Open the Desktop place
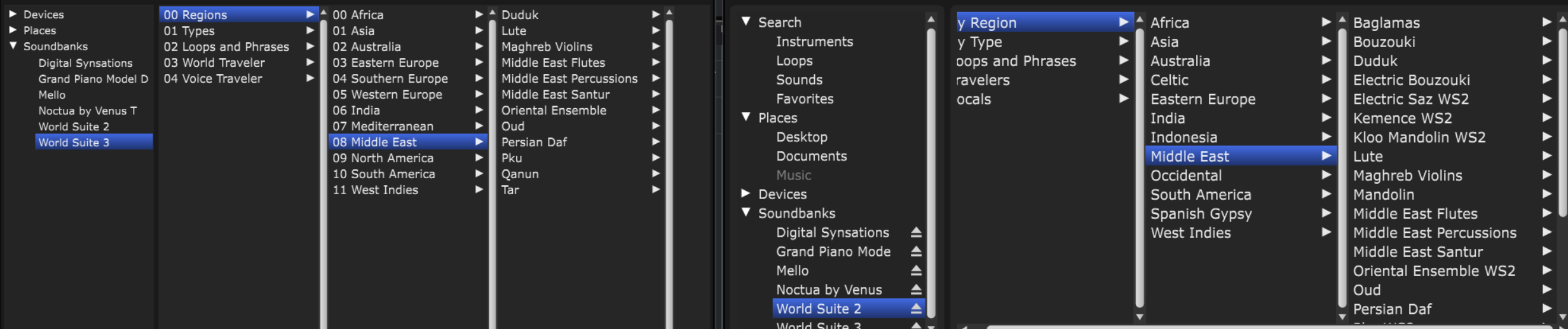This screenshot has width=1568, height=329. [x=801, y=137]
